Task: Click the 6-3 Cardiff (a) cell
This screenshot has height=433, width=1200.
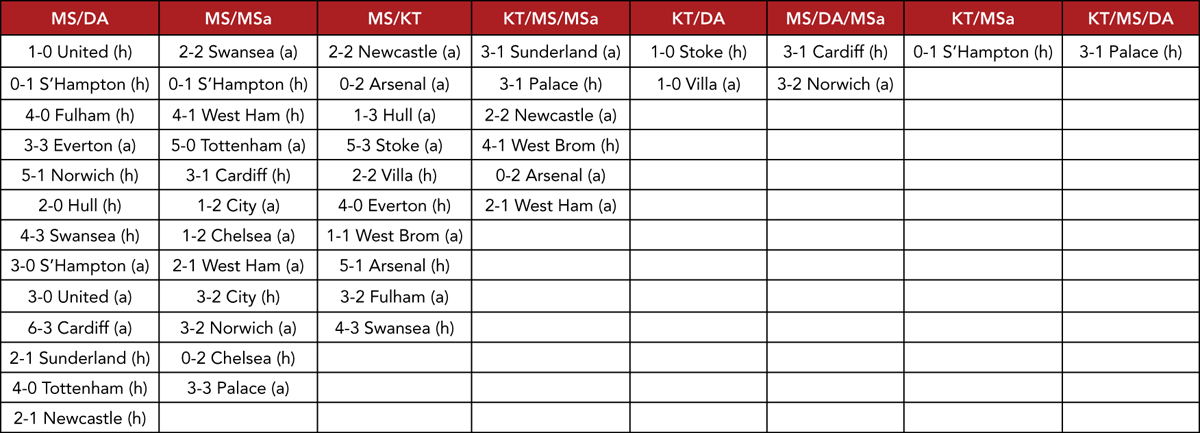Action: (x=80, y=327)
